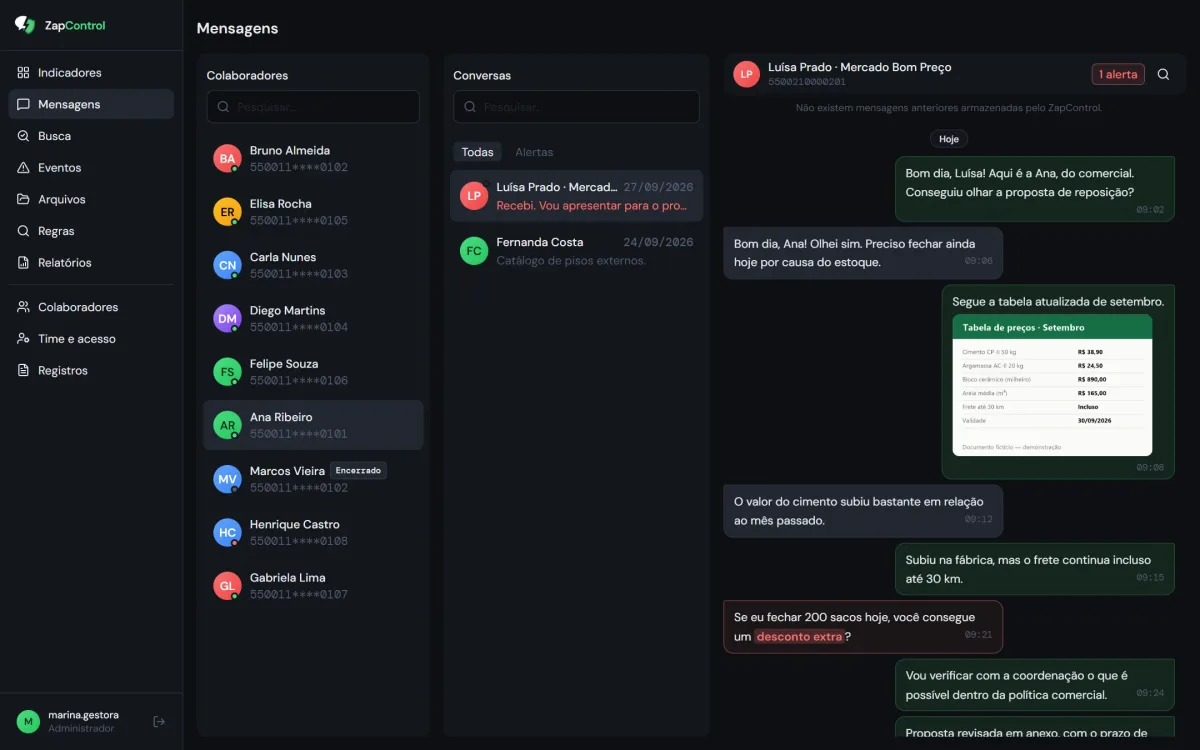The image size is (1200, 750).
Task: Select the Mensagens menu item
Action: (x=91, y=104)
